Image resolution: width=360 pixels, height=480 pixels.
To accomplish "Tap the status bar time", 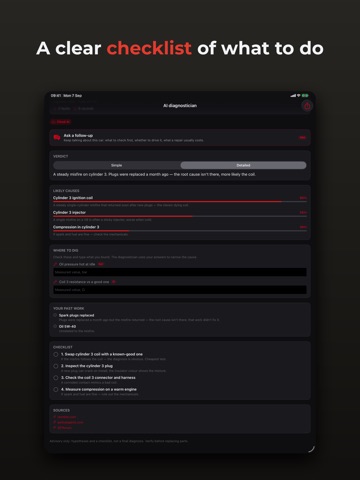I will pyautogui.click(x=55, y=95).
